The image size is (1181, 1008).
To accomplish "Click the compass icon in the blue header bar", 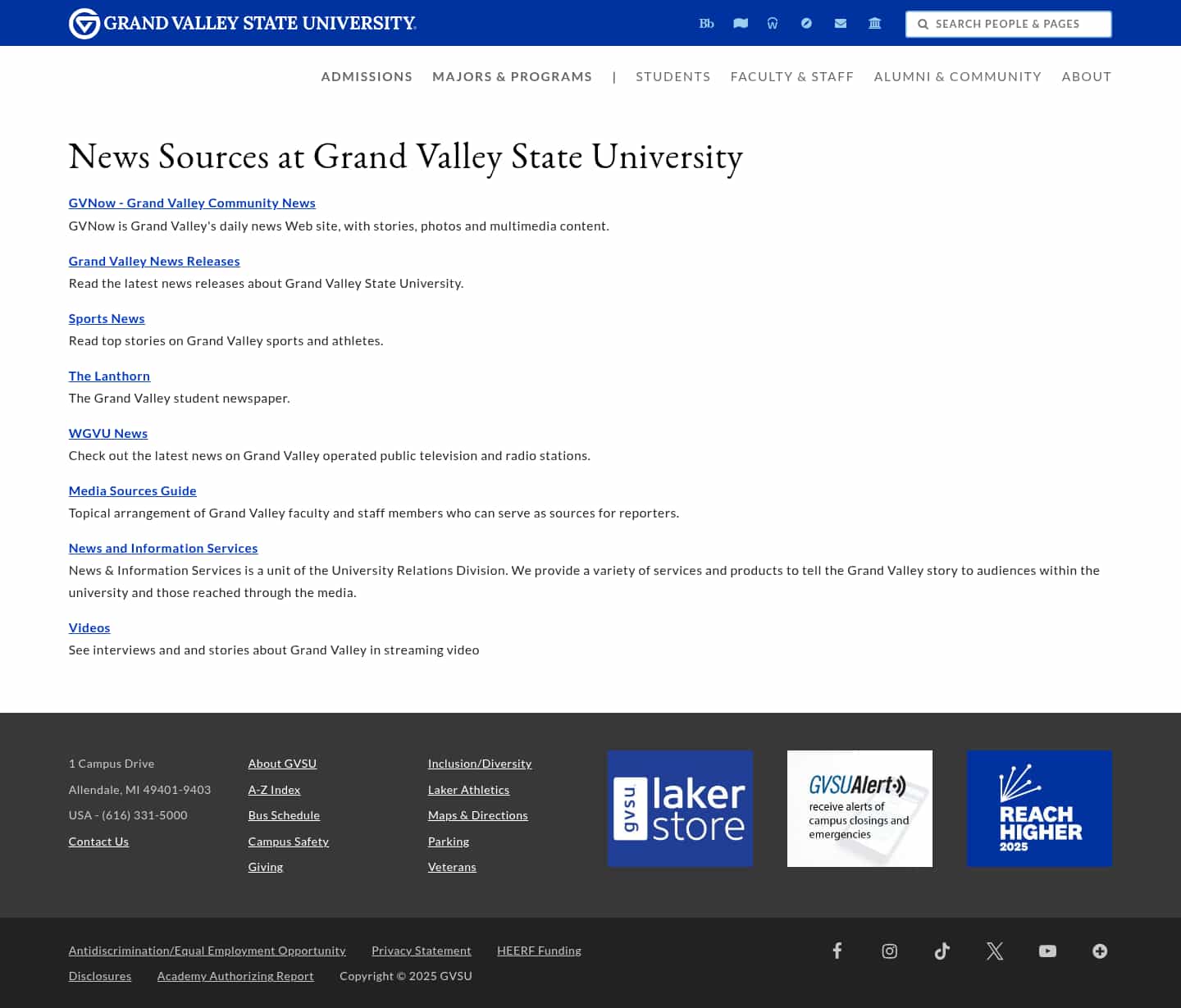I will coord(806,23).
